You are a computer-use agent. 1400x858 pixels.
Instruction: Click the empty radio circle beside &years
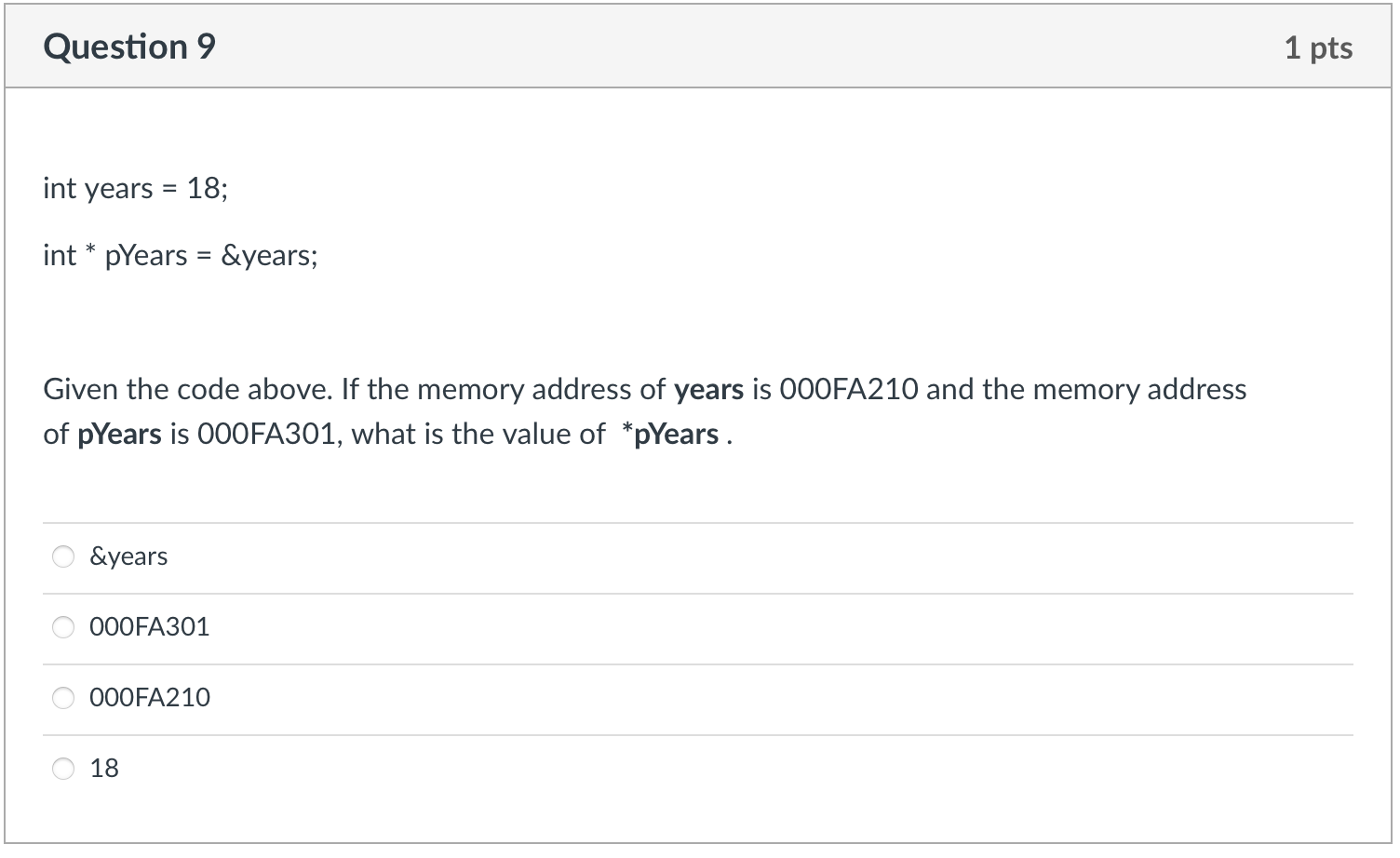coord(63,556)
